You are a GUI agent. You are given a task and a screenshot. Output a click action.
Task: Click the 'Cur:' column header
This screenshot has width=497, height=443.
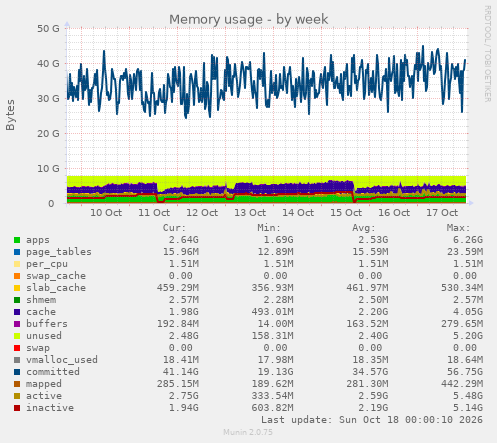pyautogui.click(x=174, y=228)
